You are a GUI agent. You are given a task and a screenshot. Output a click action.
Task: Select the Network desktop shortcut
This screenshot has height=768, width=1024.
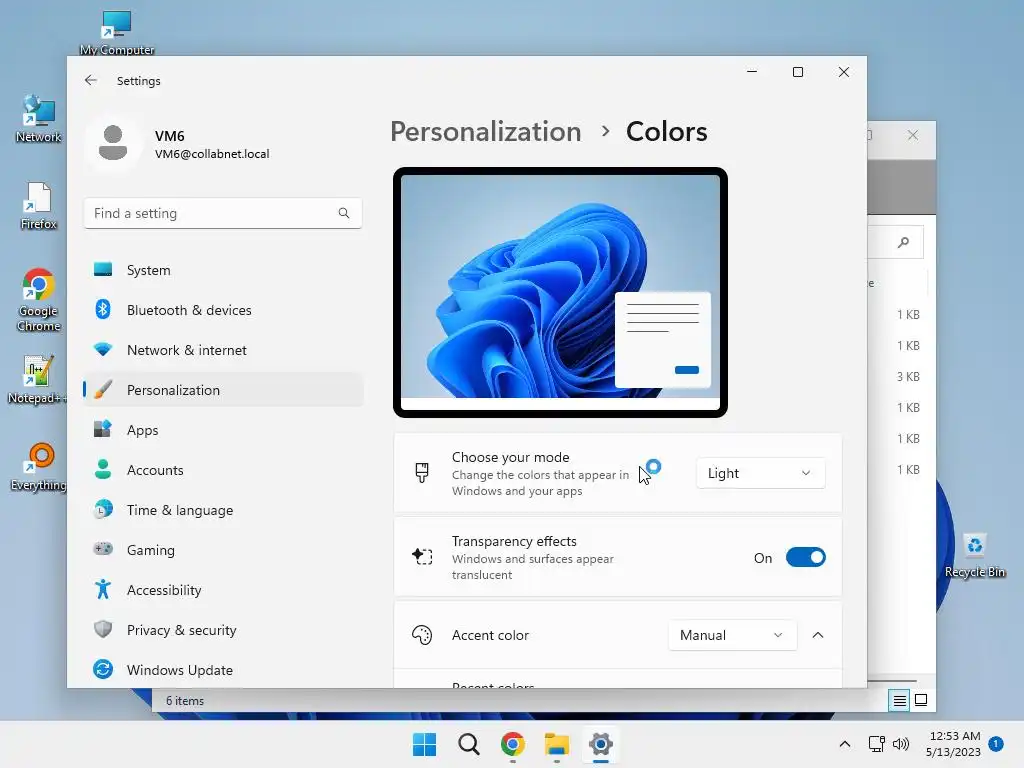point(38,119)
